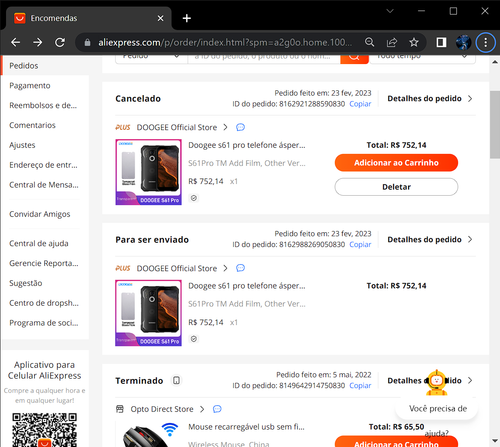This screenshot has height=447, width=500.
Task: Click the orange search button
Action: pyautogui.click(x=354, y=58)
